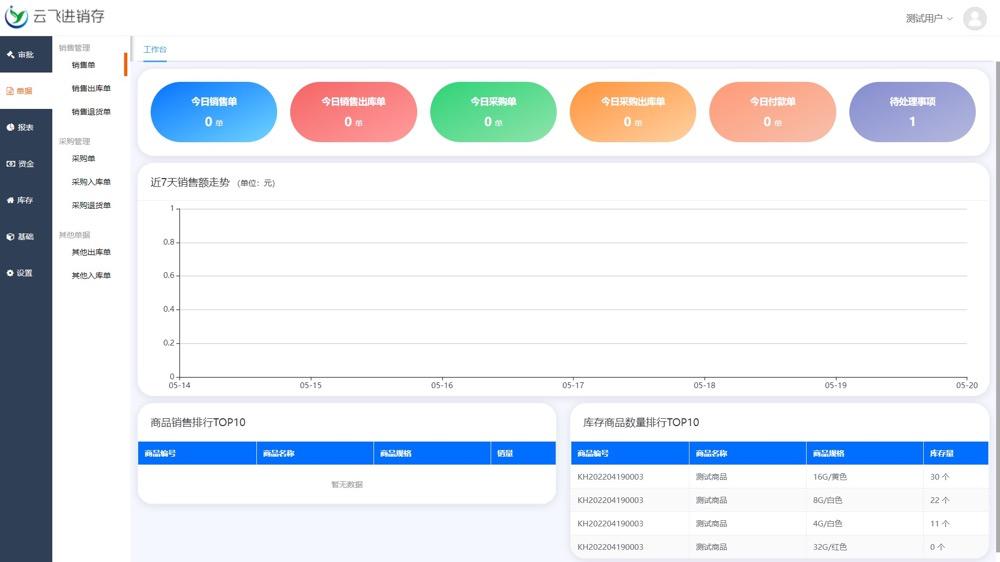Image resolution: width=1000 pixels, height=562 pixels.
Task: Go to 资金 funds sidebar icon
Action: 11,164
